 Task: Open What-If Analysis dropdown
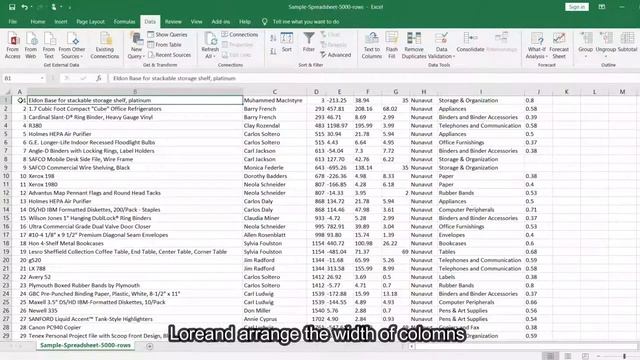click(537, 46)
